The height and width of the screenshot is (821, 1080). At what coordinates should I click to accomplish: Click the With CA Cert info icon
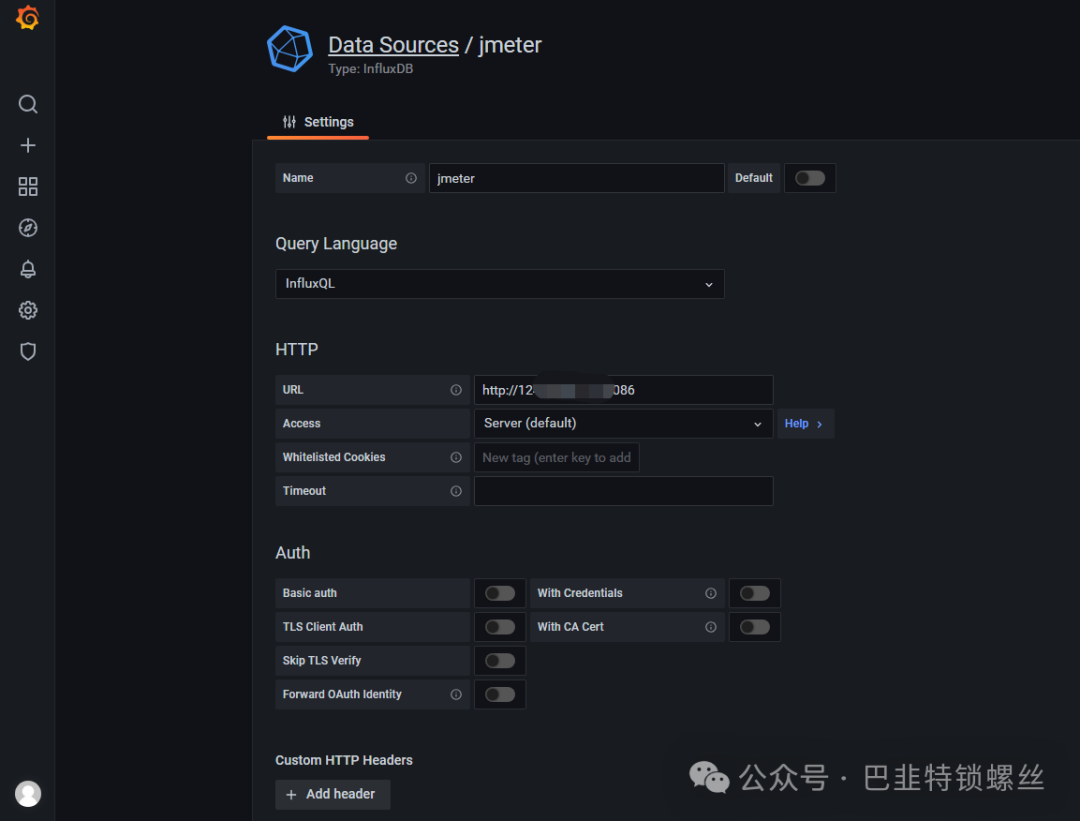point(711,627)
